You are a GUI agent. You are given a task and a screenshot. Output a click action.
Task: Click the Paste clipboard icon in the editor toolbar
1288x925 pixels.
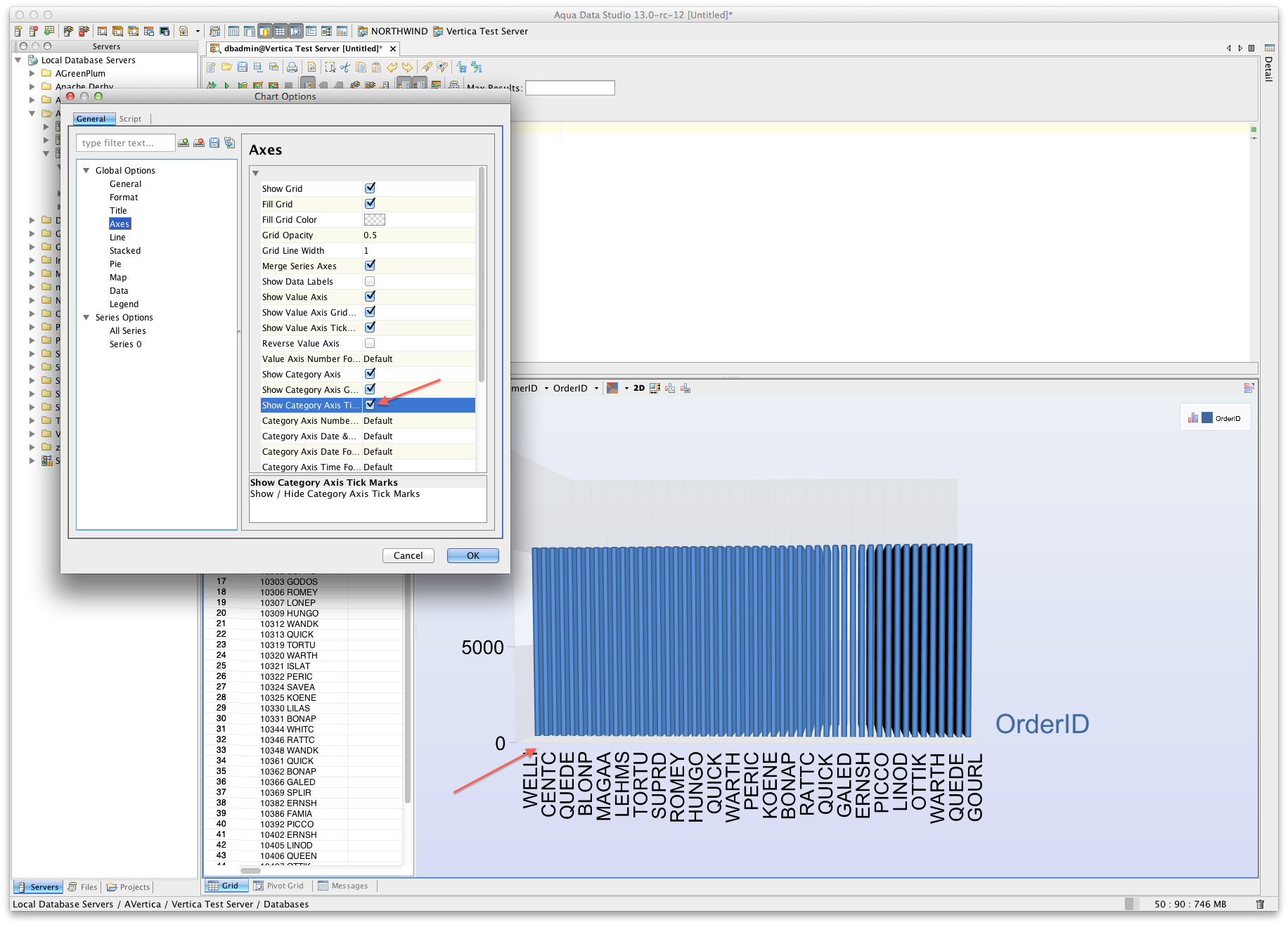376,67
